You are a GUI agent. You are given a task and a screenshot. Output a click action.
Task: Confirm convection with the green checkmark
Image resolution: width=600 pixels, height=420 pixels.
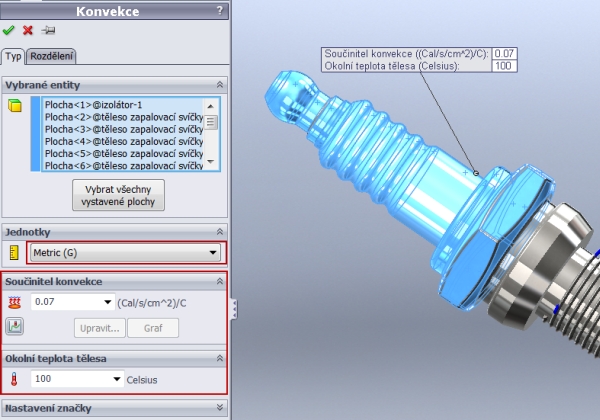pyautogui.click(x=8, y=30)
